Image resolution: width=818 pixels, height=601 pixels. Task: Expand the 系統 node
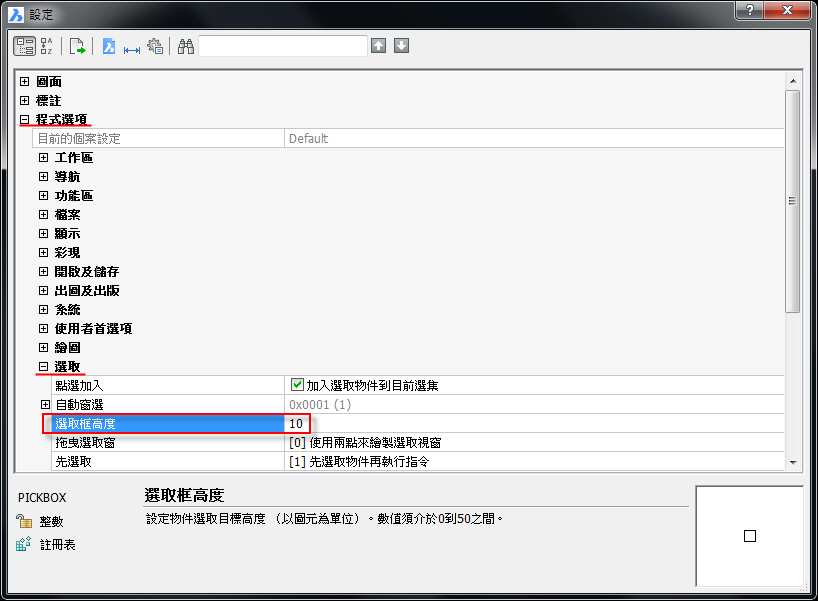43,309
